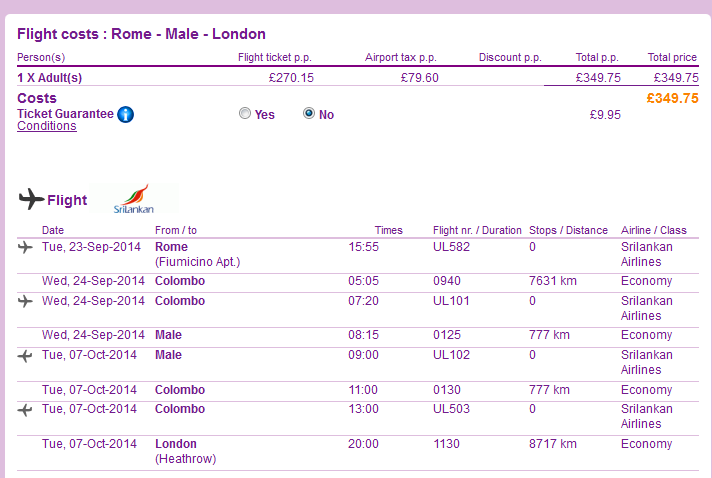Click the London (Heathrow) destination

tap(185, 451)
